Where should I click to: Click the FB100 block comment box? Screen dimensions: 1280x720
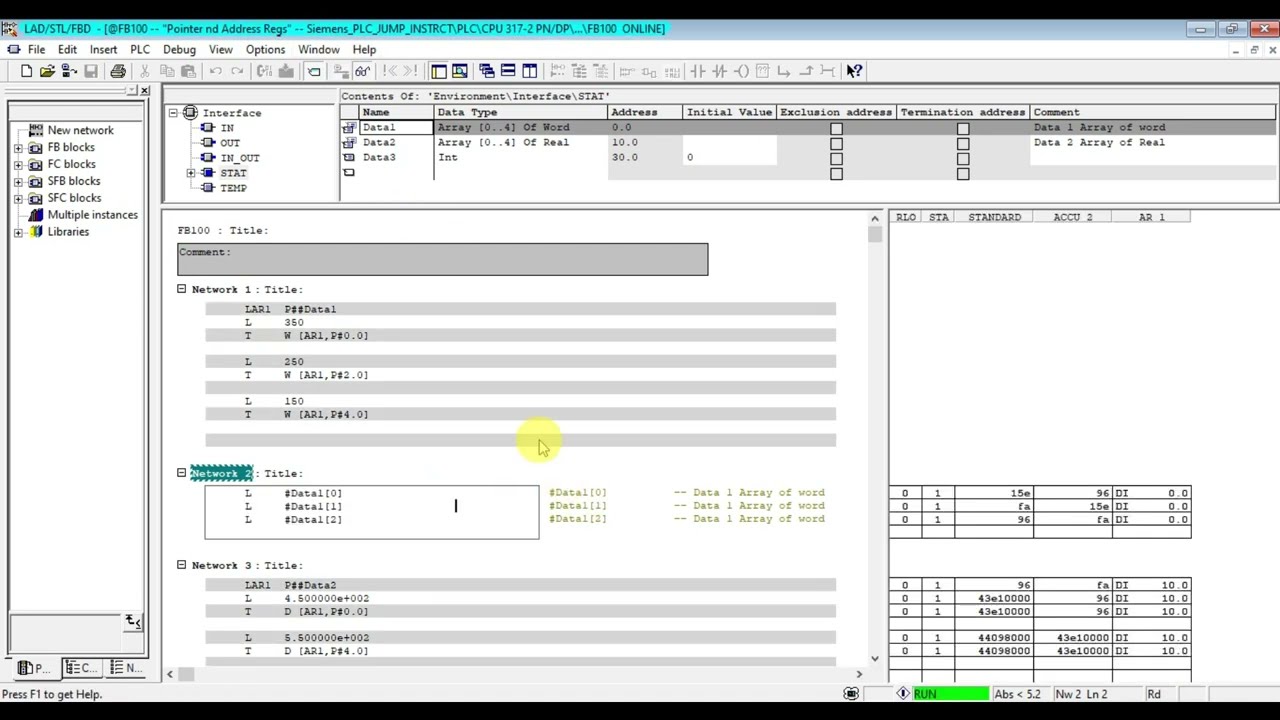point(443,259)
